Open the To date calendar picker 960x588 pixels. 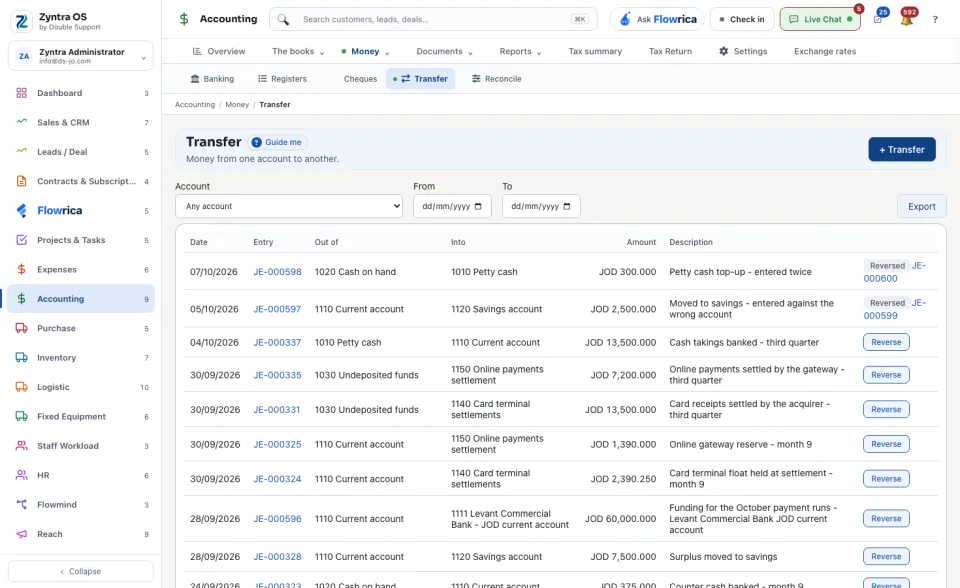pos(567,206)
